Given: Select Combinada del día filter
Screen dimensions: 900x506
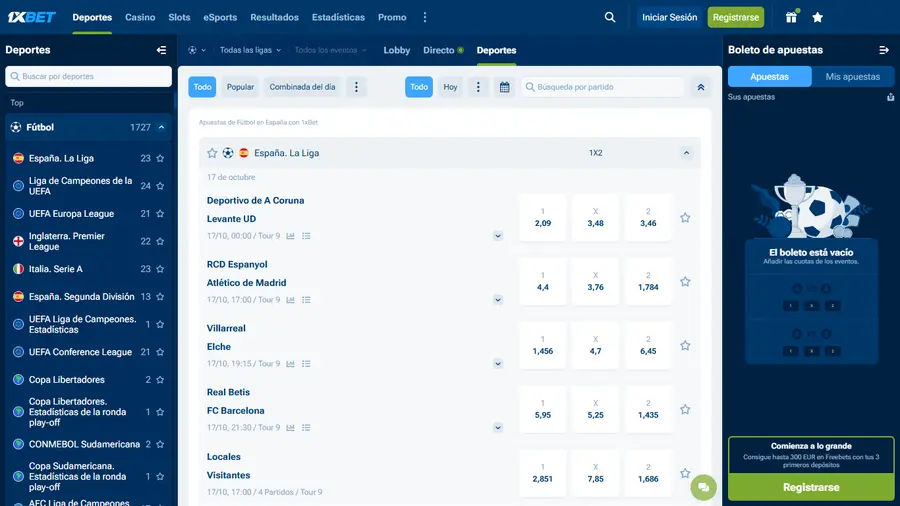Looking at the screenshot, I should pos(302,87).
